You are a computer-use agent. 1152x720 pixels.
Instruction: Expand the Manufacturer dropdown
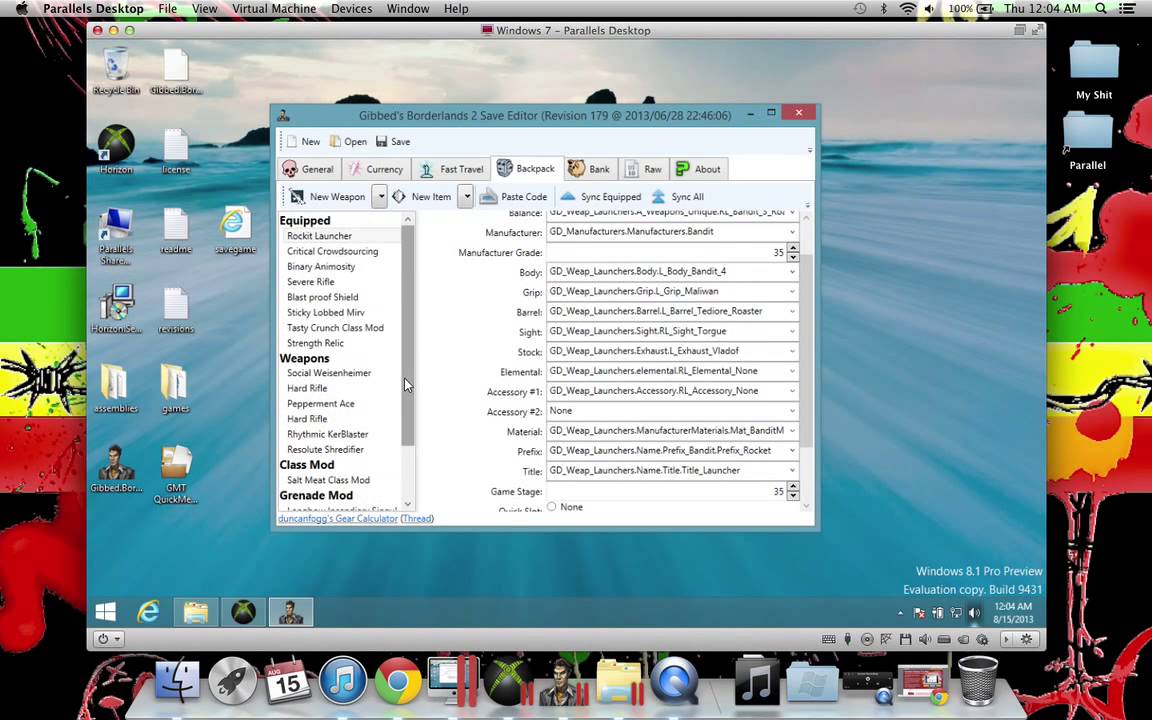pyautogui.click(x=792, y=232)
